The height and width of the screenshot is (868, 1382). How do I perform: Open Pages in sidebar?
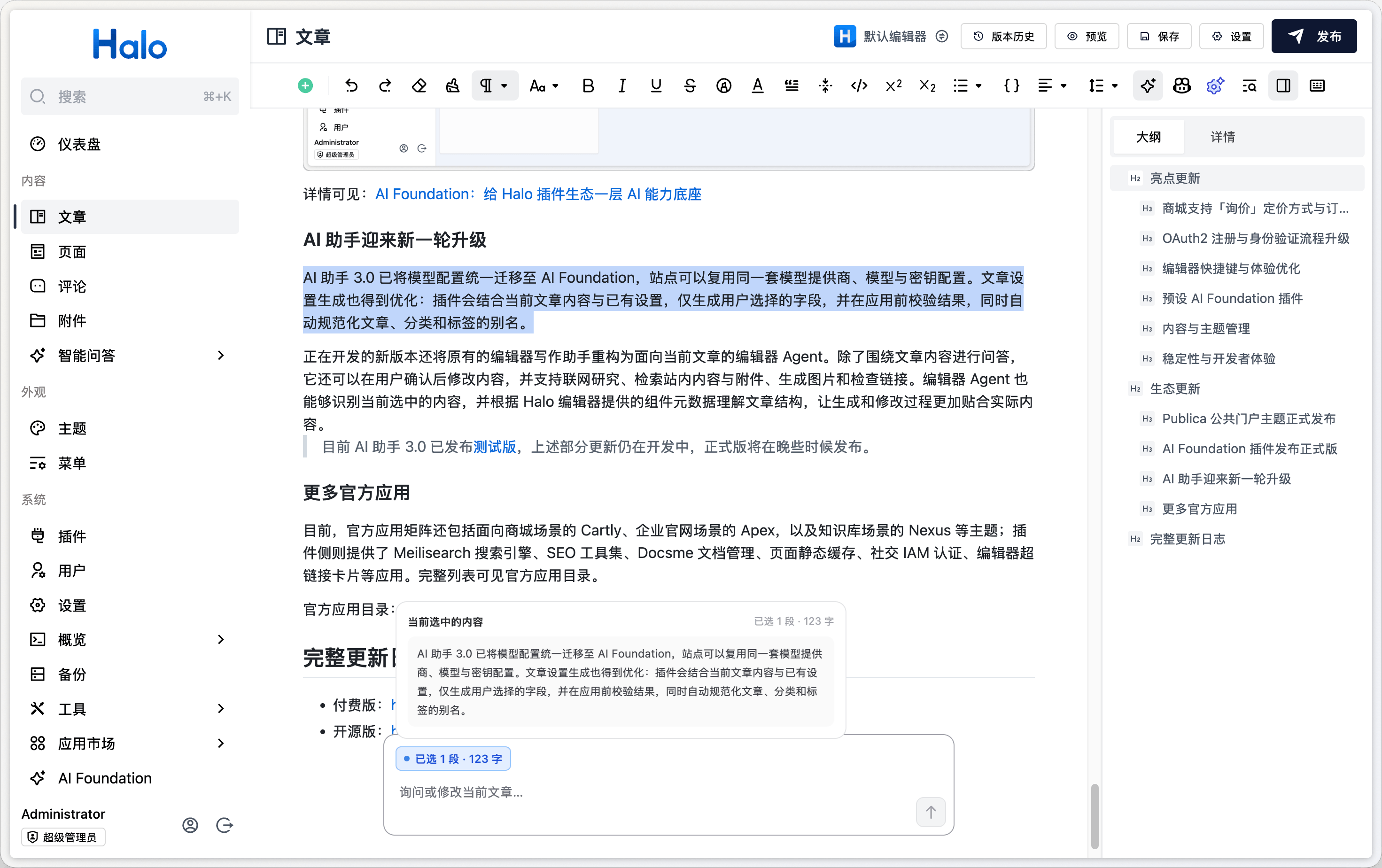click(130, 252)
